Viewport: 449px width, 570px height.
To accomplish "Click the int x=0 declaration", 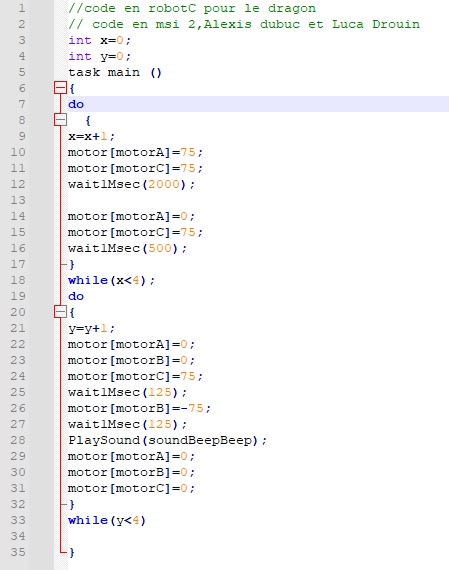I will tap(99, 40).
